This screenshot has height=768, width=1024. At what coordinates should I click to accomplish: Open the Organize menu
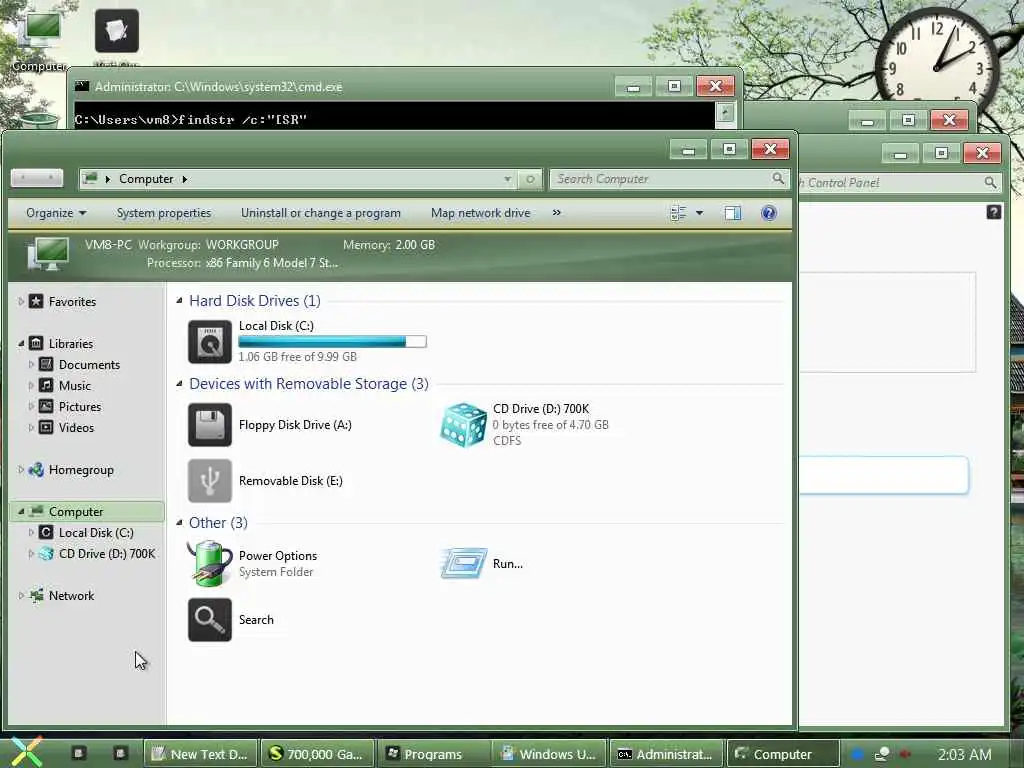point(56,213)
